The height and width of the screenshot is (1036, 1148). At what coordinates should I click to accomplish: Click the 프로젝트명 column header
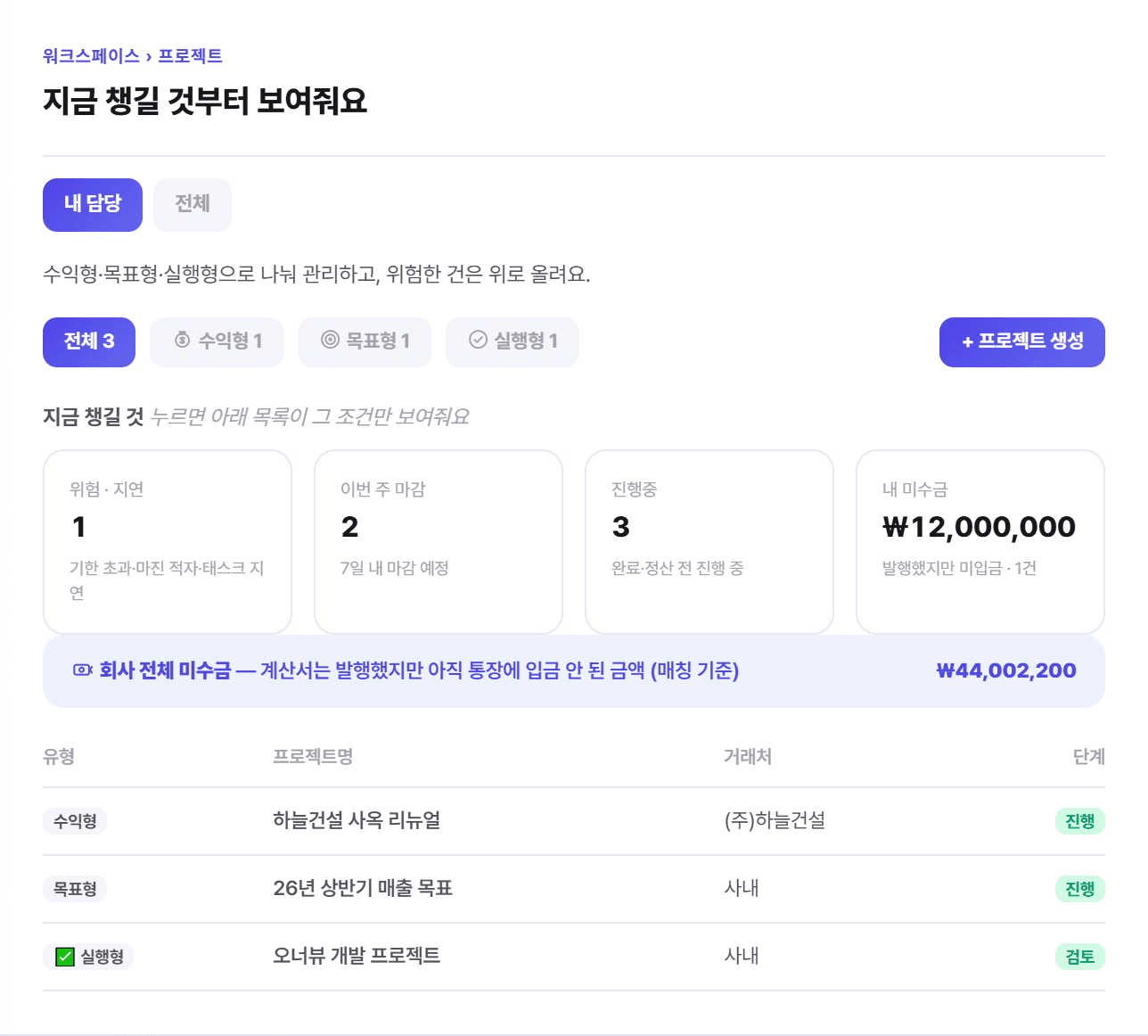[x=313, y=757]
